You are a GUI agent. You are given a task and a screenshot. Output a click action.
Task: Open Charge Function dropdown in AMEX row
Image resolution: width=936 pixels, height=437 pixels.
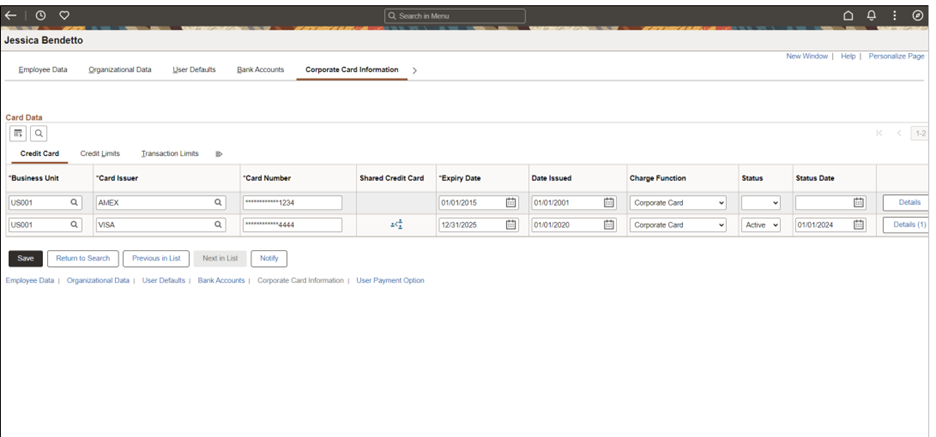coord(678,203)
